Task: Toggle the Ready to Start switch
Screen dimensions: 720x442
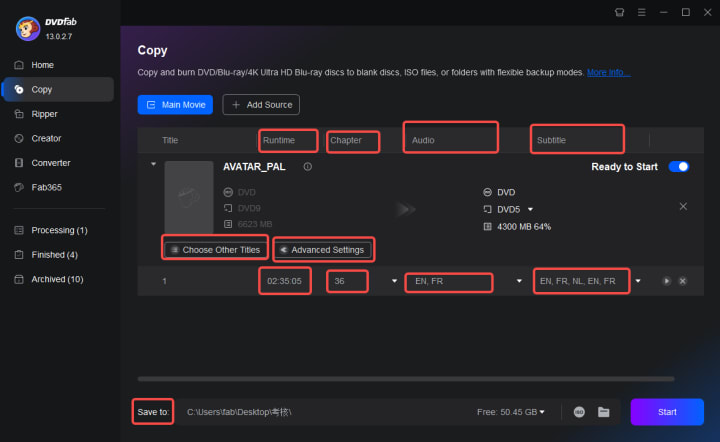Action: (x=679, y=167)
